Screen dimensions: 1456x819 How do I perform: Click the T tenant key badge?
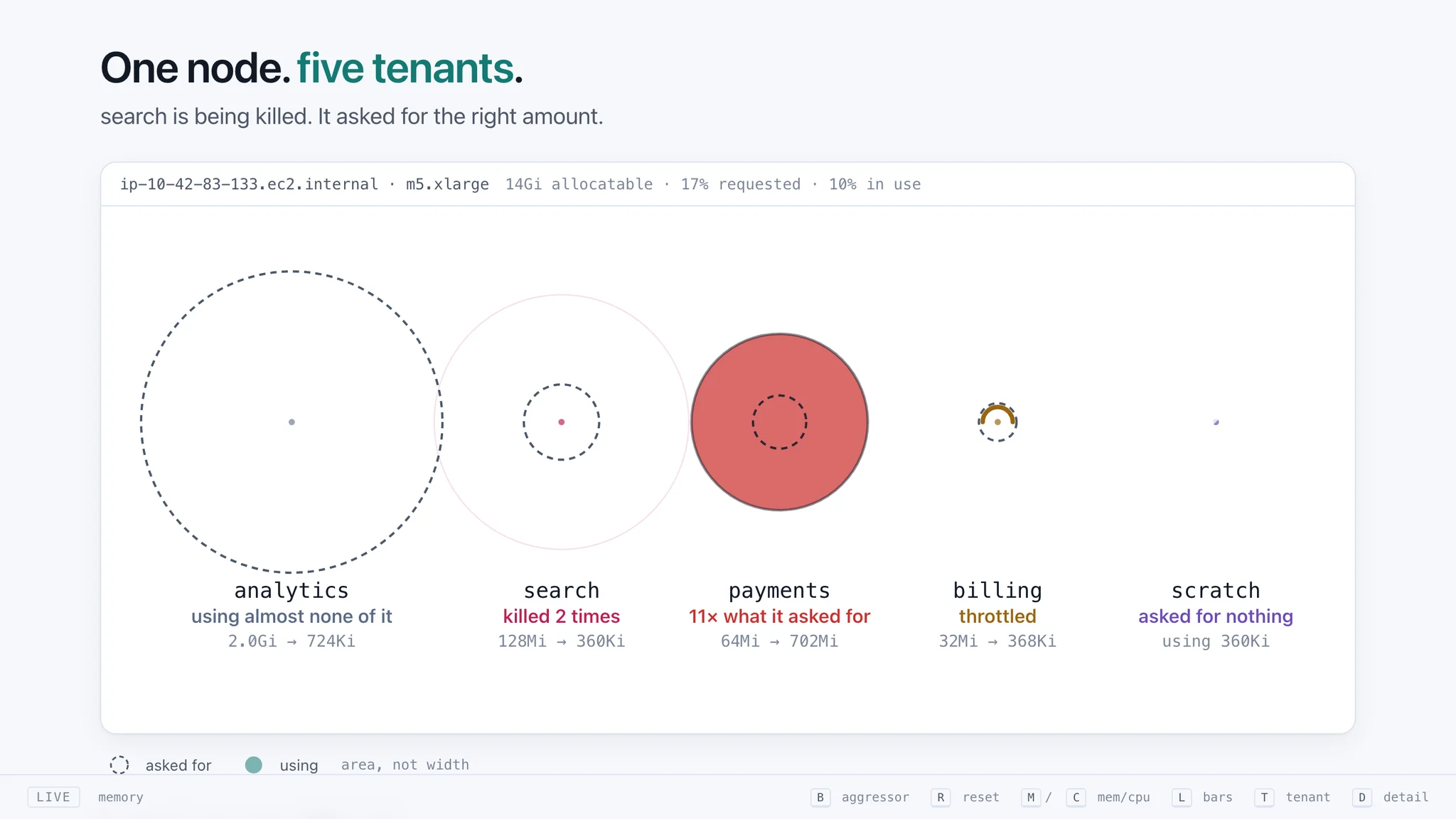[x=1264, y=798]
